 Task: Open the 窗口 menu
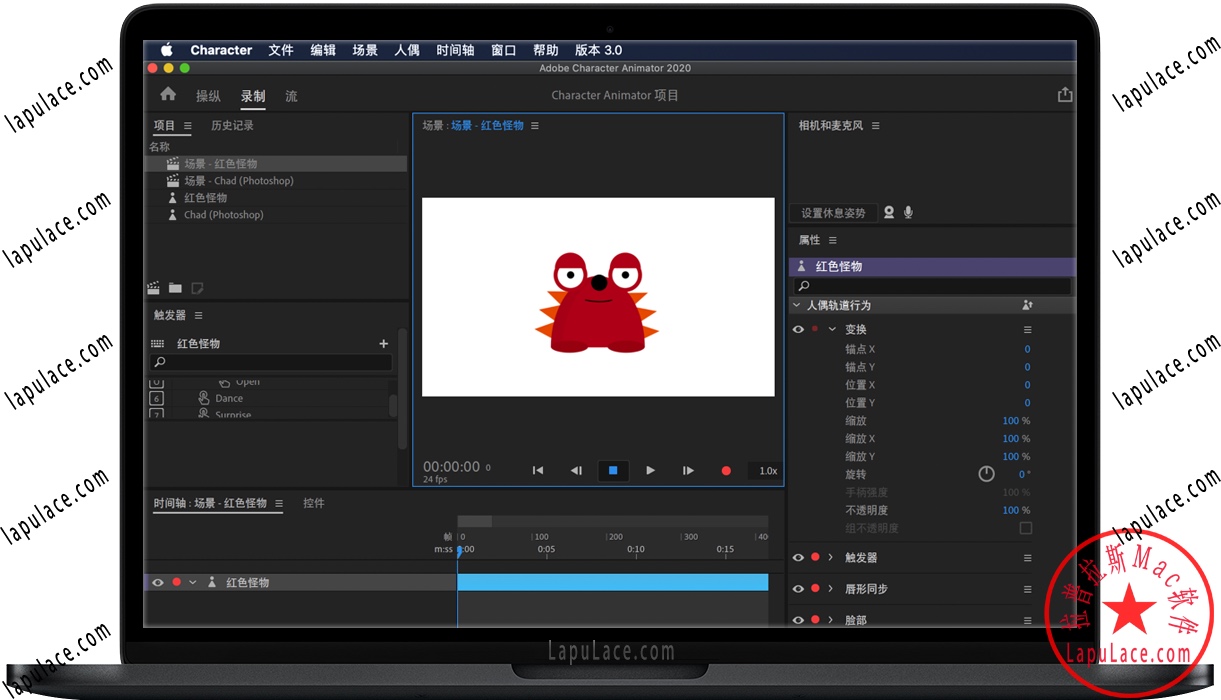[502, 50]
